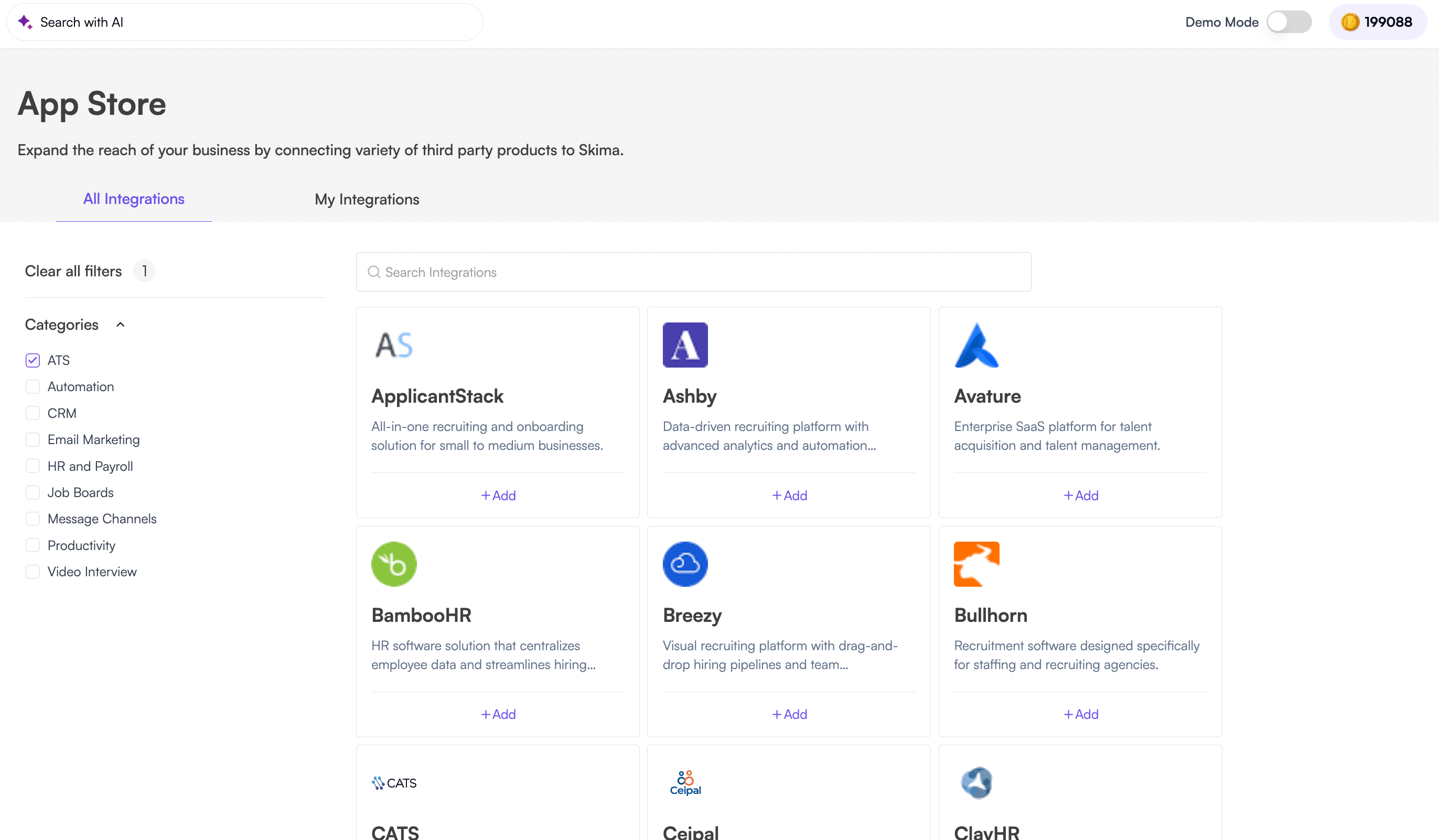Viewport: 1439px width, 840px height.
Task: Click the BambooHR leaf icon
Action: click(x=393, y=564)
